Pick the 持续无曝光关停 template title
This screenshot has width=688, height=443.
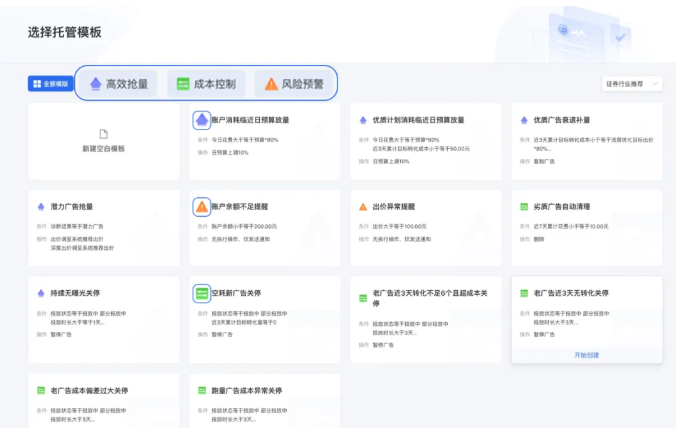click(x=75, y=293)
